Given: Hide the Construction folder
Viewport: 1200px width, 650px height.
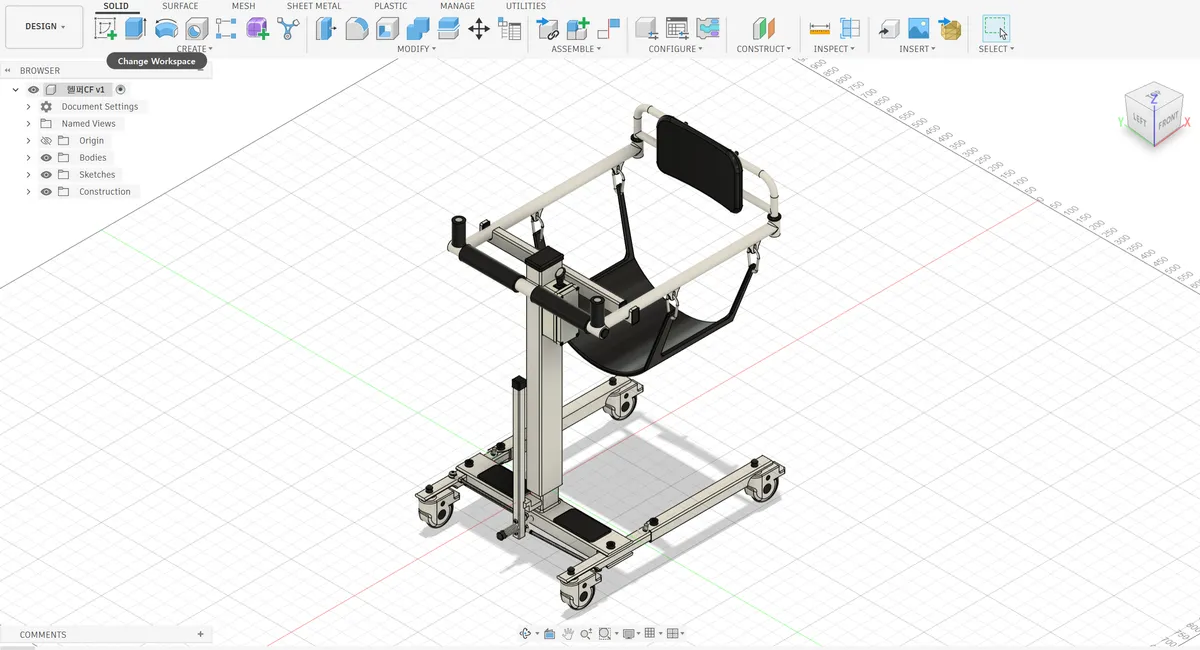Looking at the screenshot, I should (46, 192).
